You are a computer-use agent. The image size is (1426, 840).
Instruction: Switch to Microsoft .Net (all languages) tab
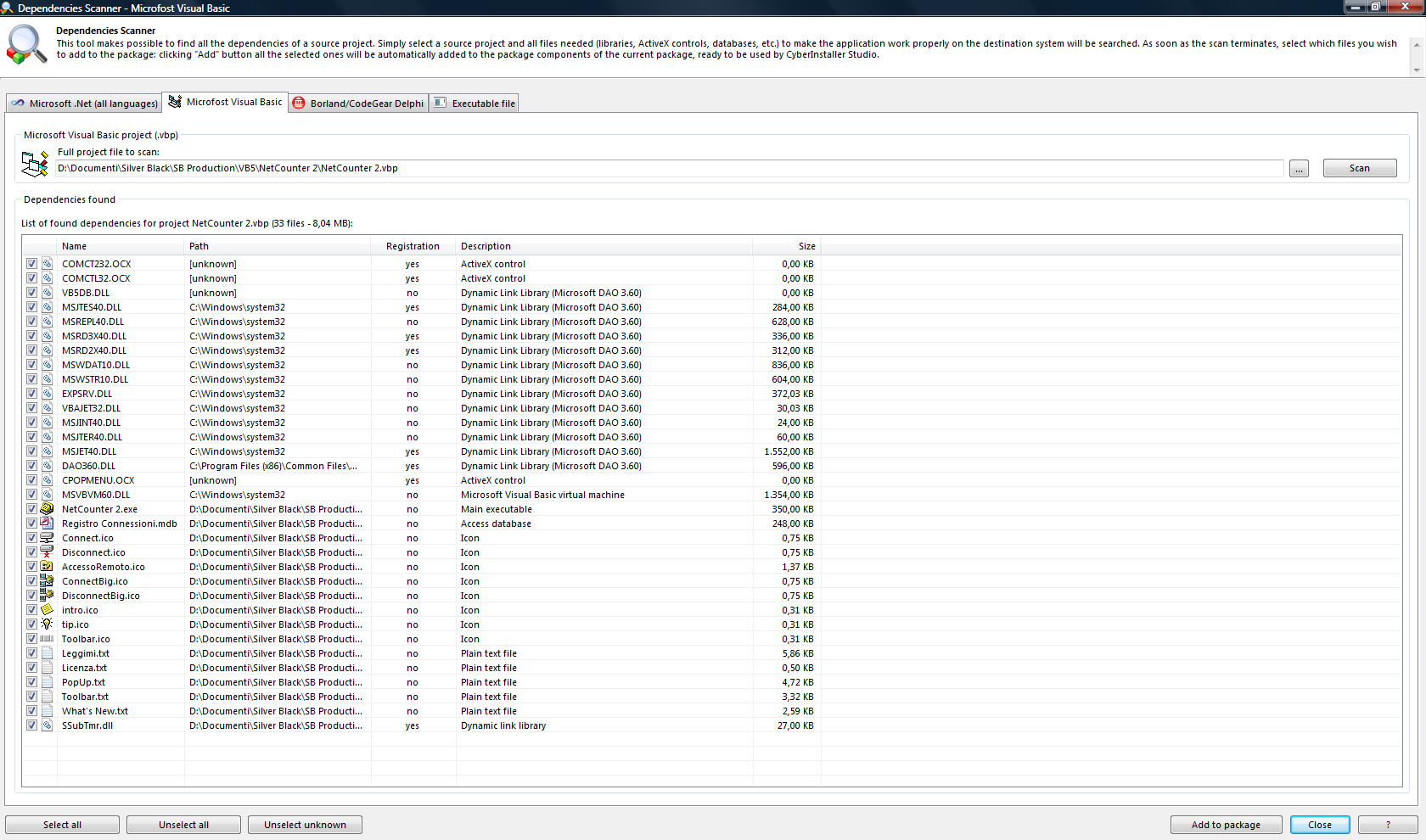[x=84, y=104]
